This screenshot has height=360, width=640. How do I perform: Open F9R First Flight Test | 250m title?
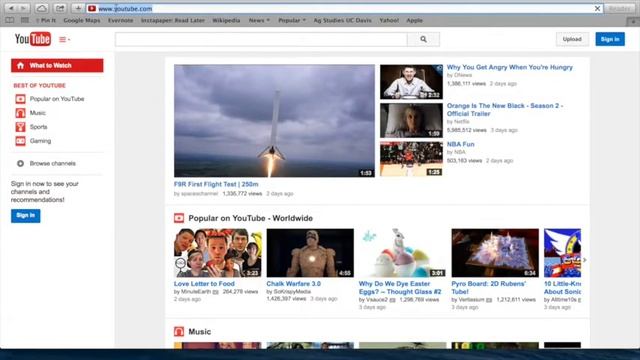point(216,184)
